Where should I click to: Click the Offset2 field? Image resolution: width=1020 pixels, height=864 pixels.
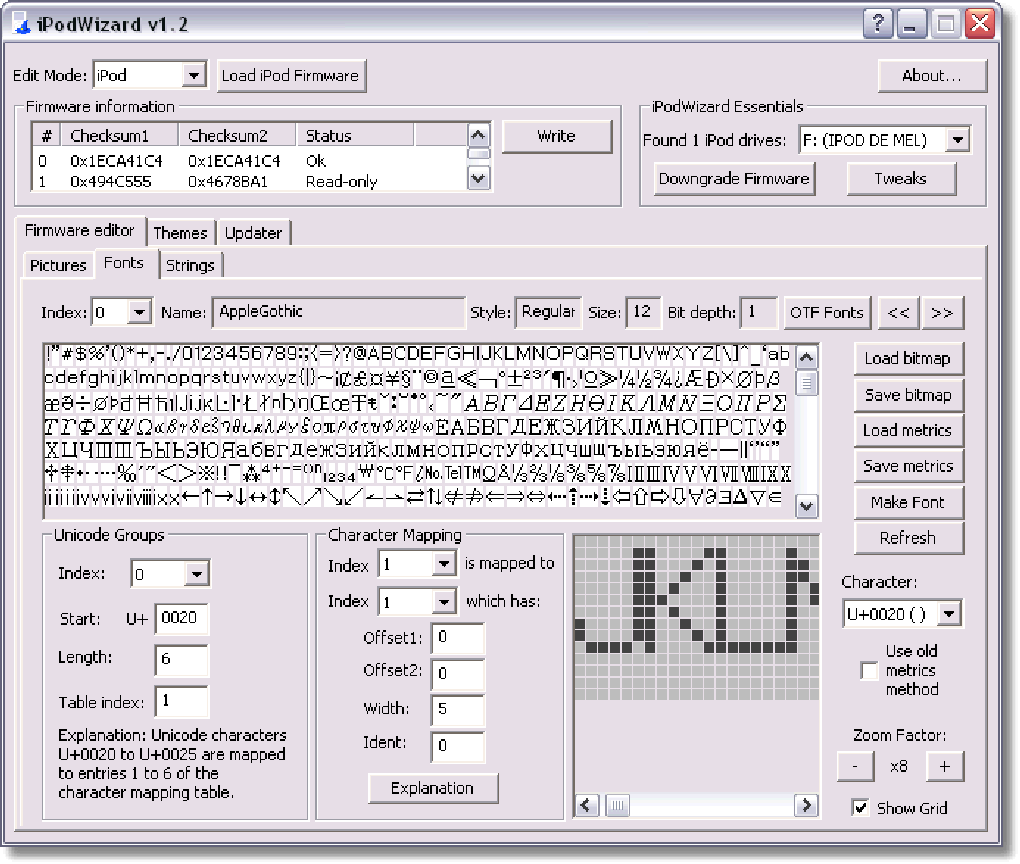click(x=458, y=673)
